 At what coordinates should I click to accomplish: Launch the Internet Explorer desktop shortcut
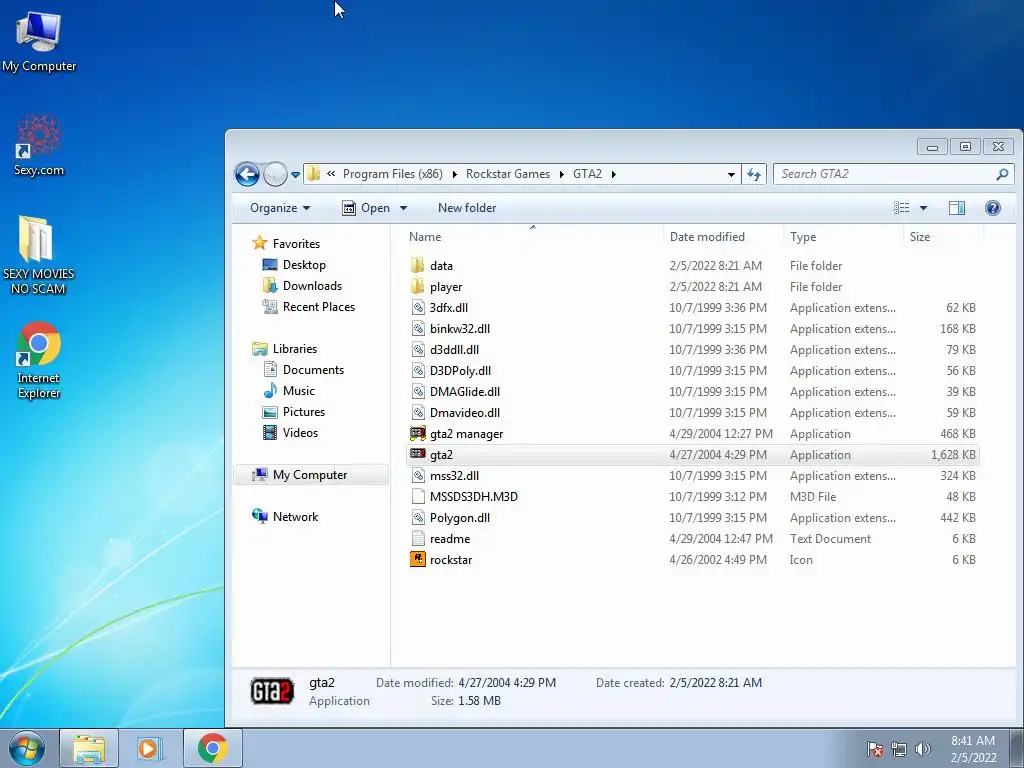click(39, 360)
